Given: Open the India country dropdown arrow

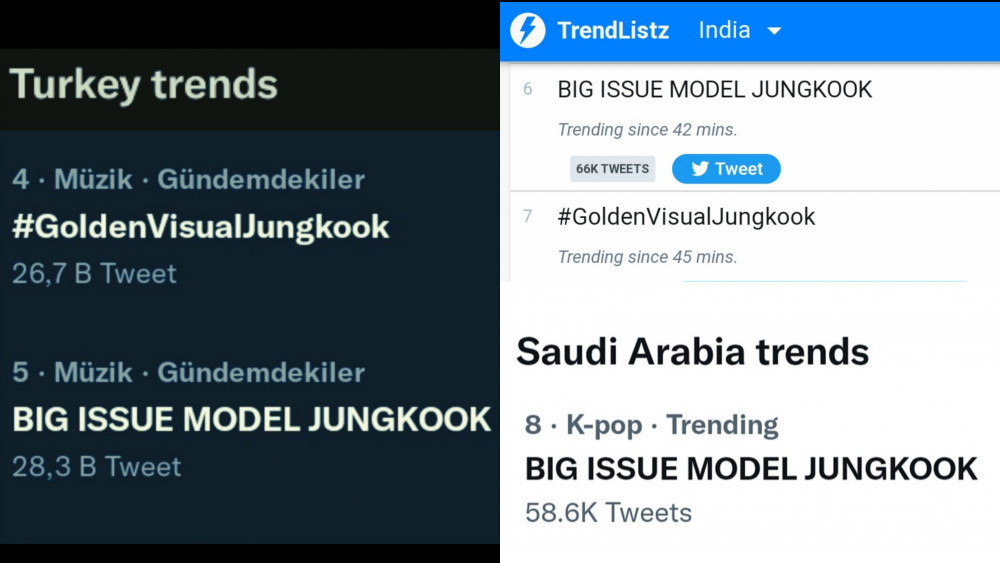Looking at the screenshot, I should coord(774,31).
